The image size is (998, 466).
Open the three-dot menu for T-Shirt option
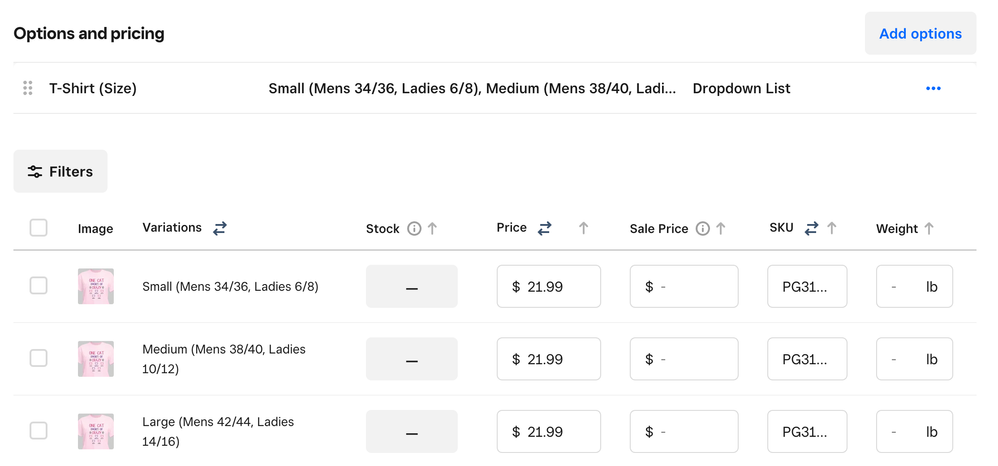933,88
